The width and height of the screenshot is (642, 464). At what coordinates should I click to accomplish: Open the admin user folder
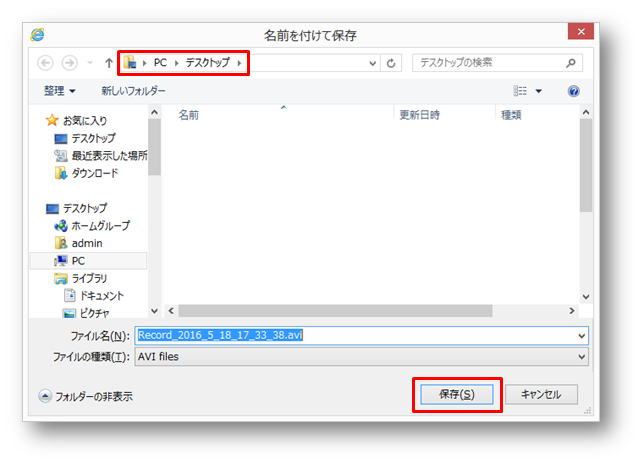78,243
